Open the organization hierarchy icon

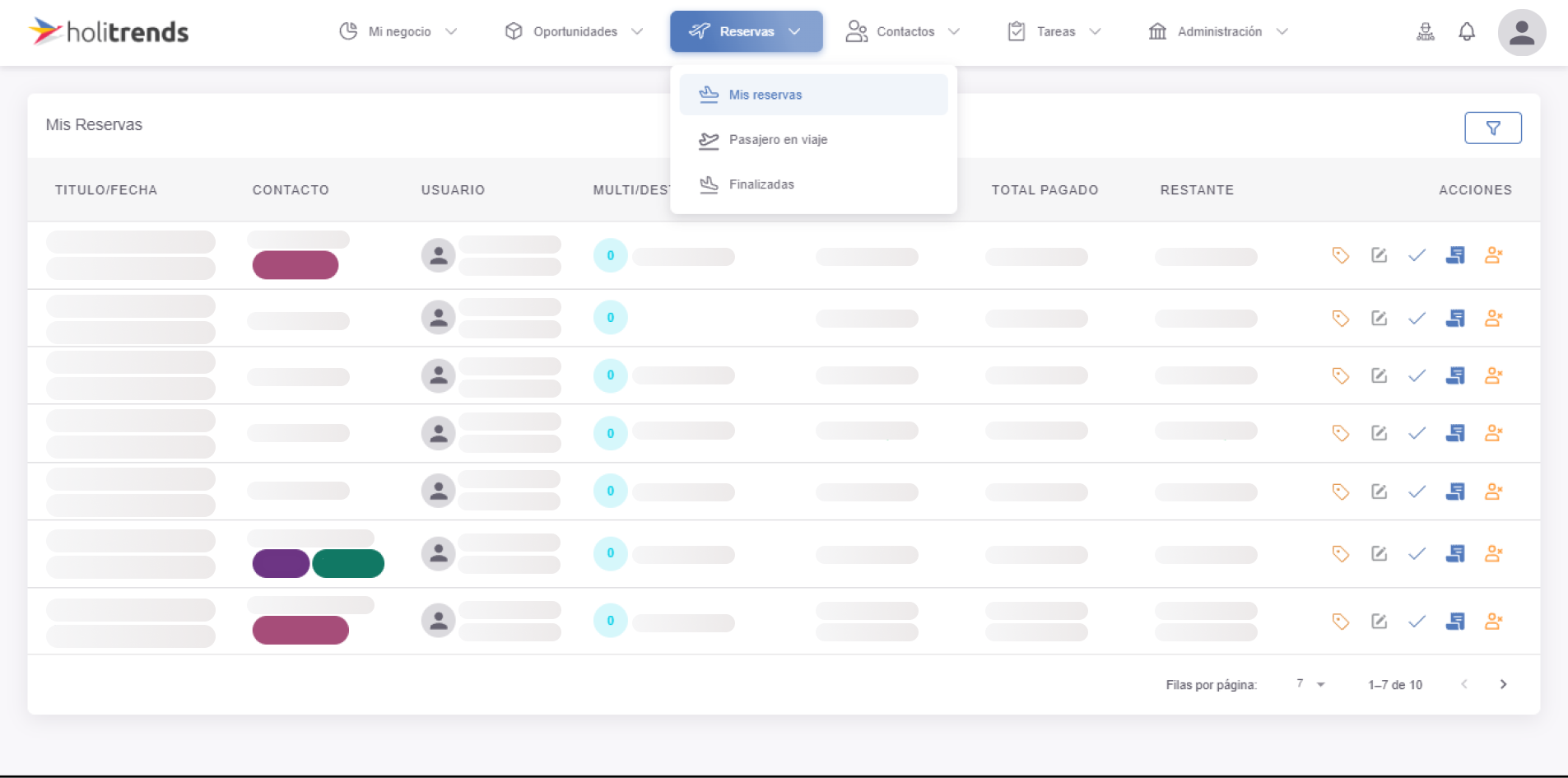tap(1426, 32)
